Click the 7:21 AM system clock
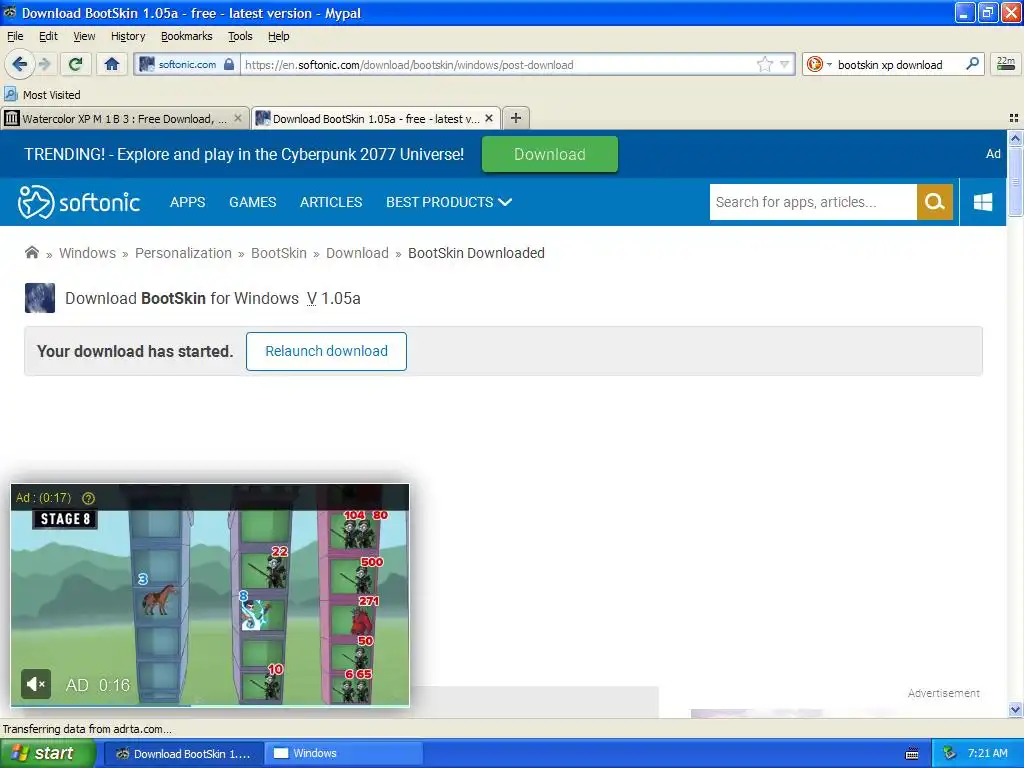This screenshot has width=1024, height=768. tap(987, 754)
